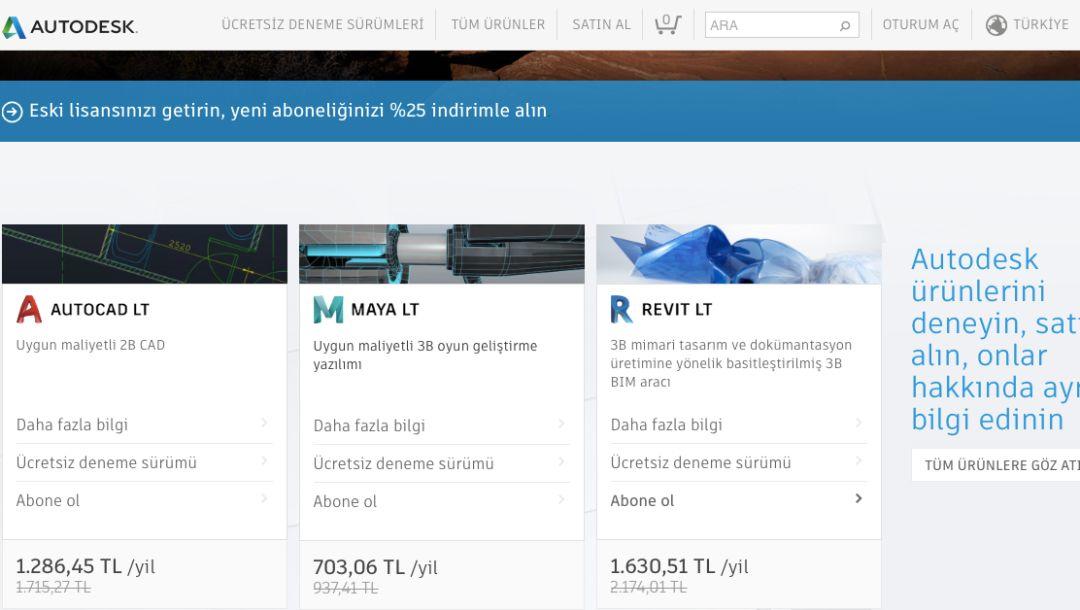Click Maya LT description about 3B oyun geliştirme

(425, 355)
